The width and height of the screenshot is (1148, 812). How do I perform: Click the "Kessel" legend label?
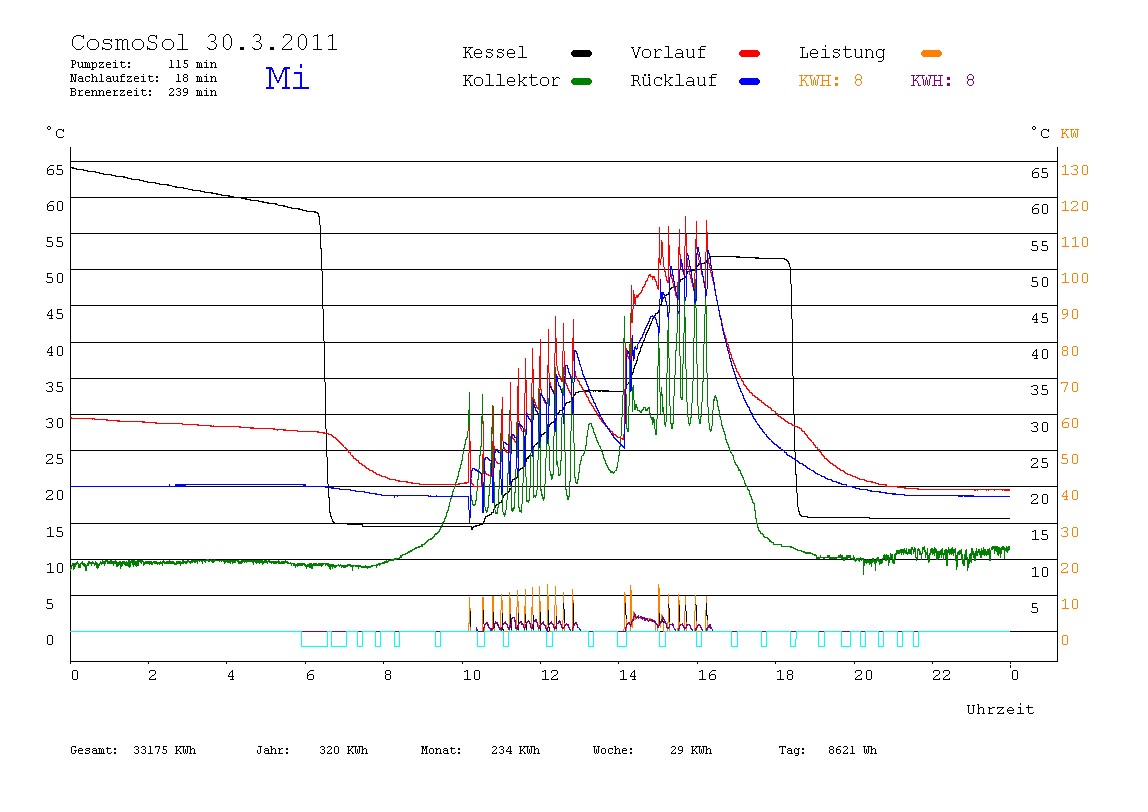pos(494,53)
